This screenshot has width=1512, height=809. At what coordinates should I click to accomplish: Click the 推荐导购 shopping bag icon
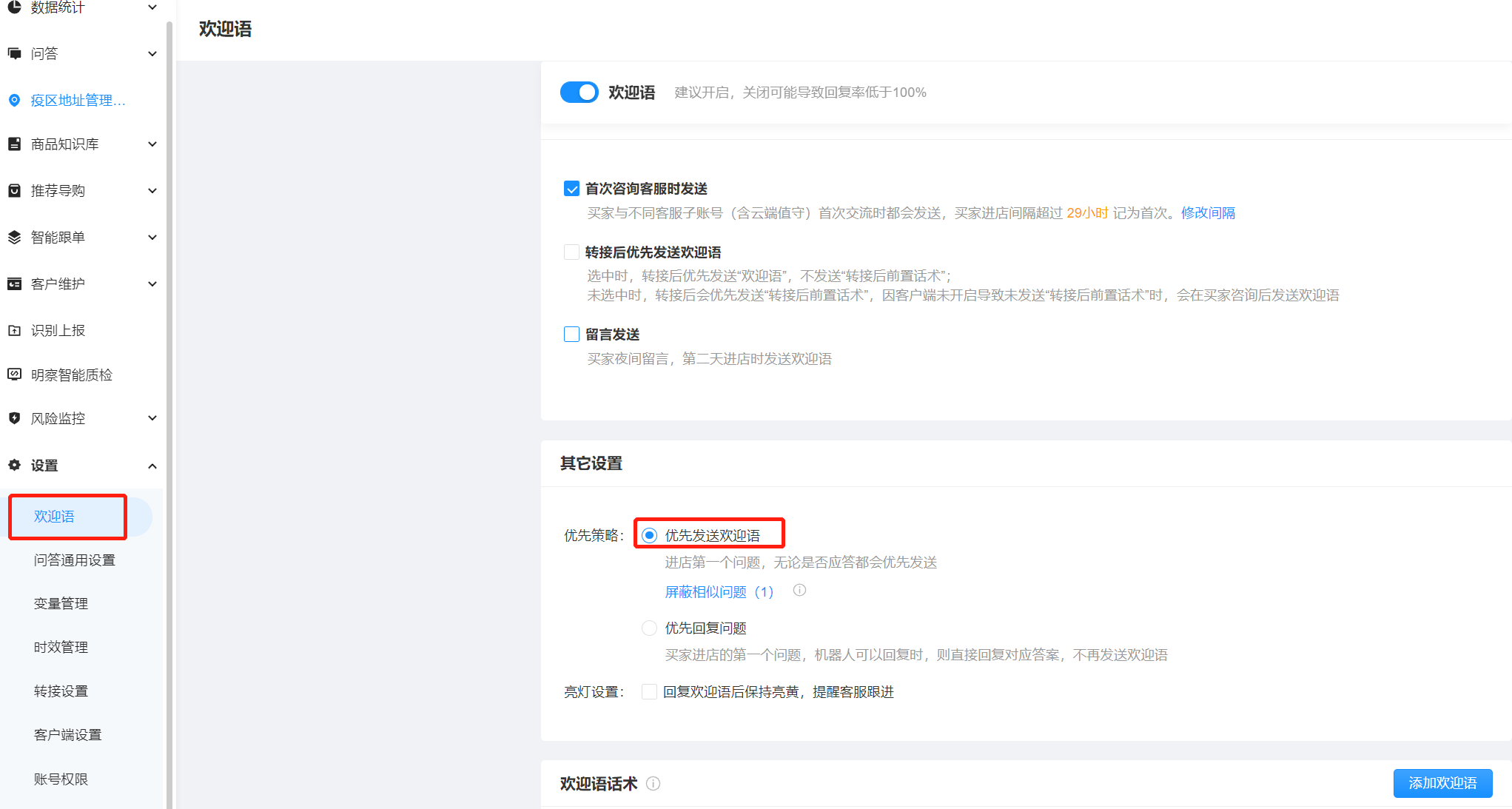(14, 191)
